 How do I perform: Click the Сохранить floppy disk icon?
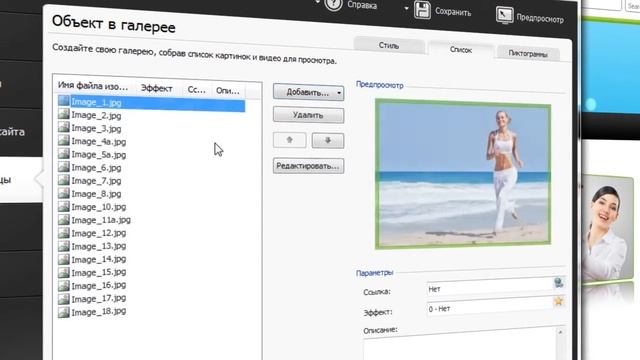[x=422, y=10]
